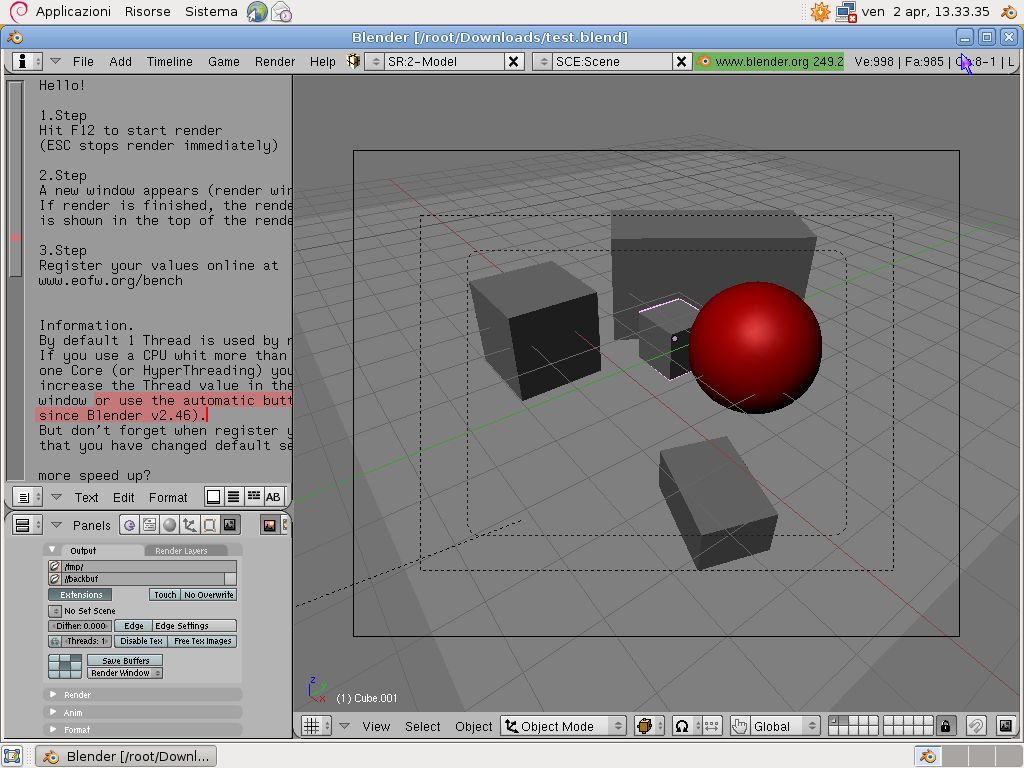This screenshot has height=768, width=1024.
Task: Collapse the Output panel triangle
Action: tap(52, 550)
